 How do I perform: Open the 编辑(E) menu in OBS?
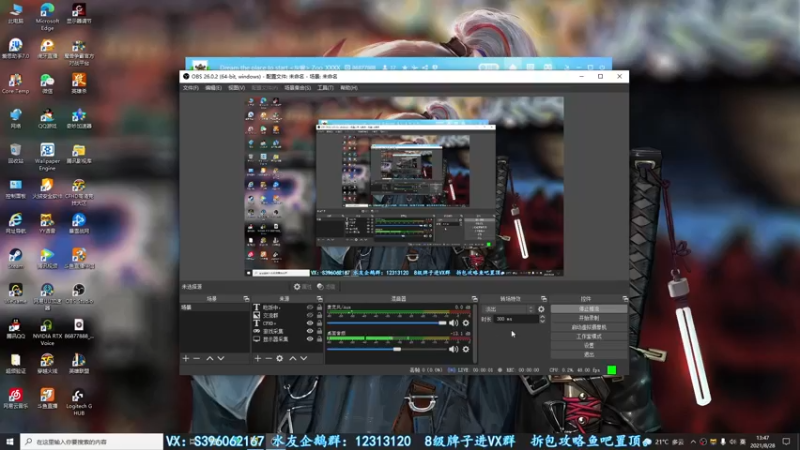click(213, 88)
